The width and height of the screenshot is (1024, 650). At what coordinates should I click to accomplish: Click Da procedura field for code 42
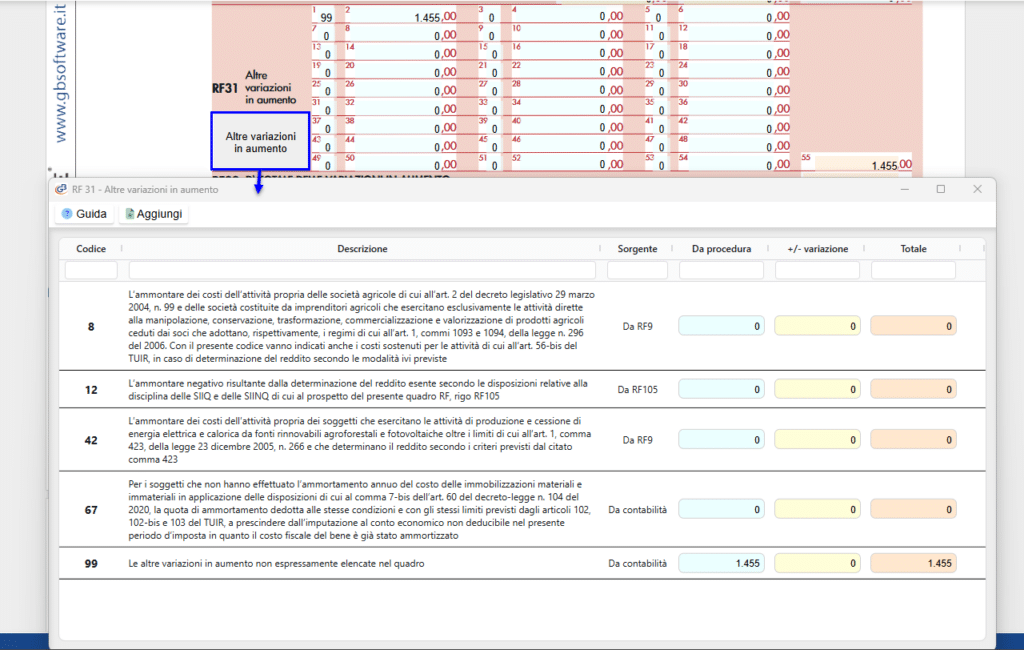pyautogui.click(x=721, y=440)
